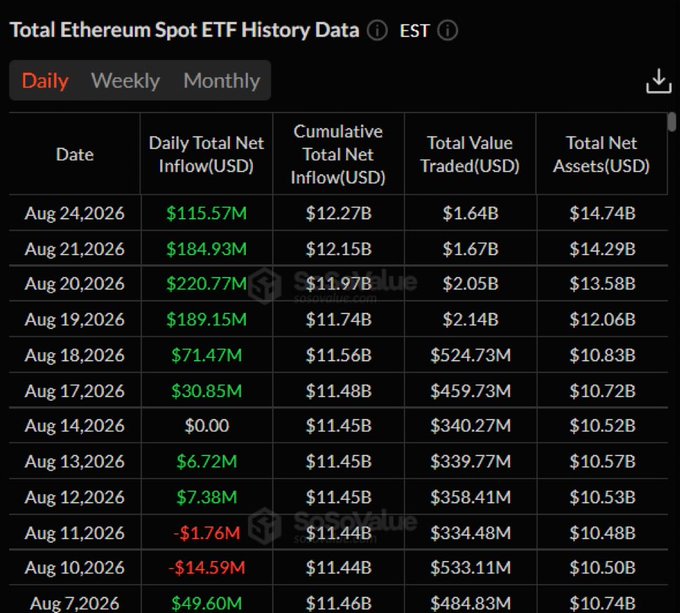Screen dimensions: 680x613
Task: Select the $2.14B value traded cell
Action: (471, 320)
